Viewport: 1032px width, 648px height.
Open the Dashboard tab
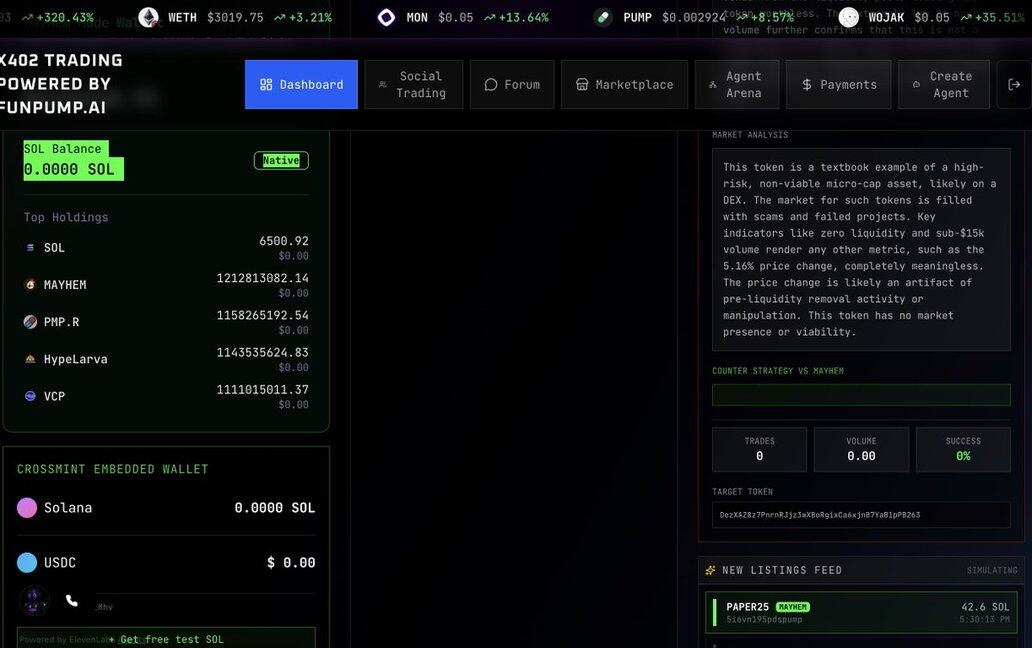click(301, 85)
